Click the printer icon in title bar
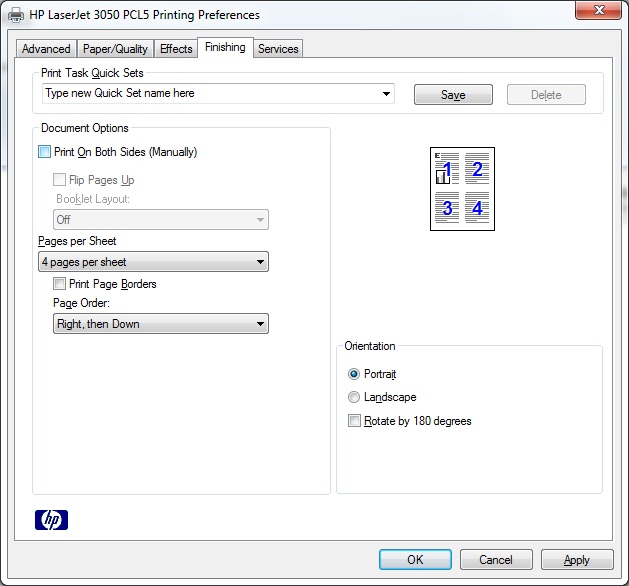Image resolution: width=629 pixels, height=586 pixels. tap(16, 15)
